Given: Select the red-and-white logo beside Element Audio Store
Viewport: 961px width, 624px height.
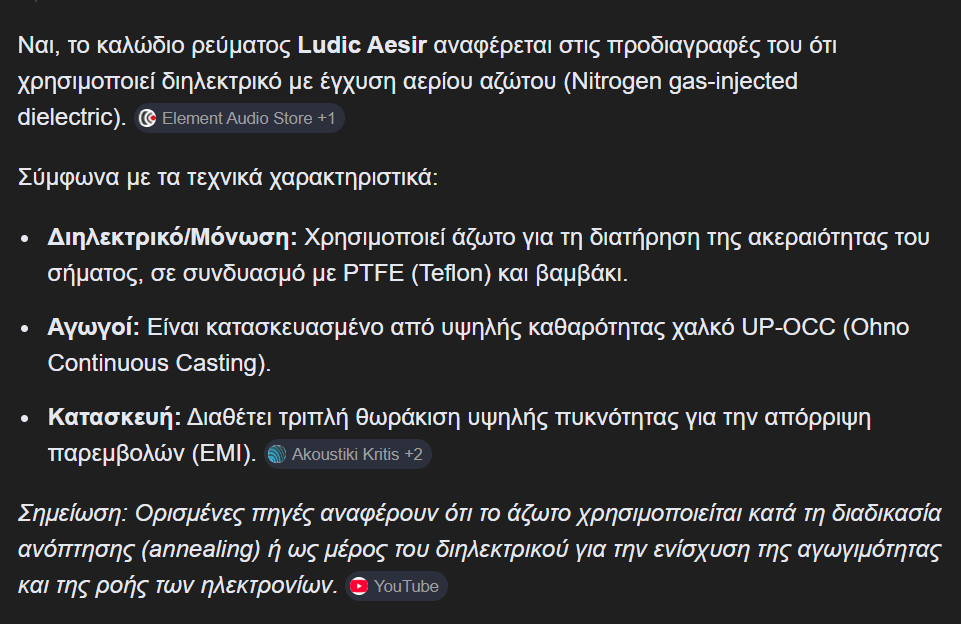Looking at the screenshot, I should (148, 118).
